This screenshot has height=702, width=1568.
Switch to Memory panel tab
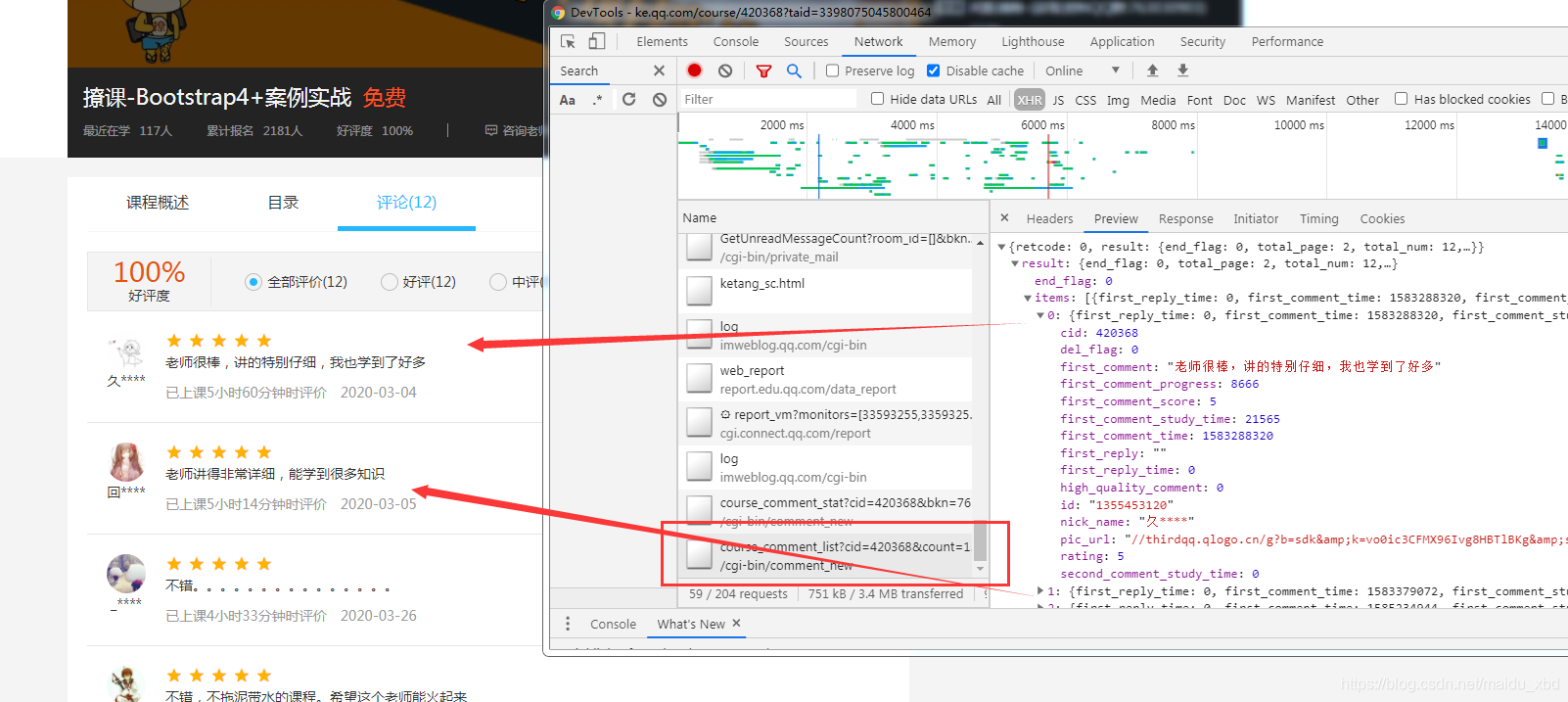coord(952,41)
